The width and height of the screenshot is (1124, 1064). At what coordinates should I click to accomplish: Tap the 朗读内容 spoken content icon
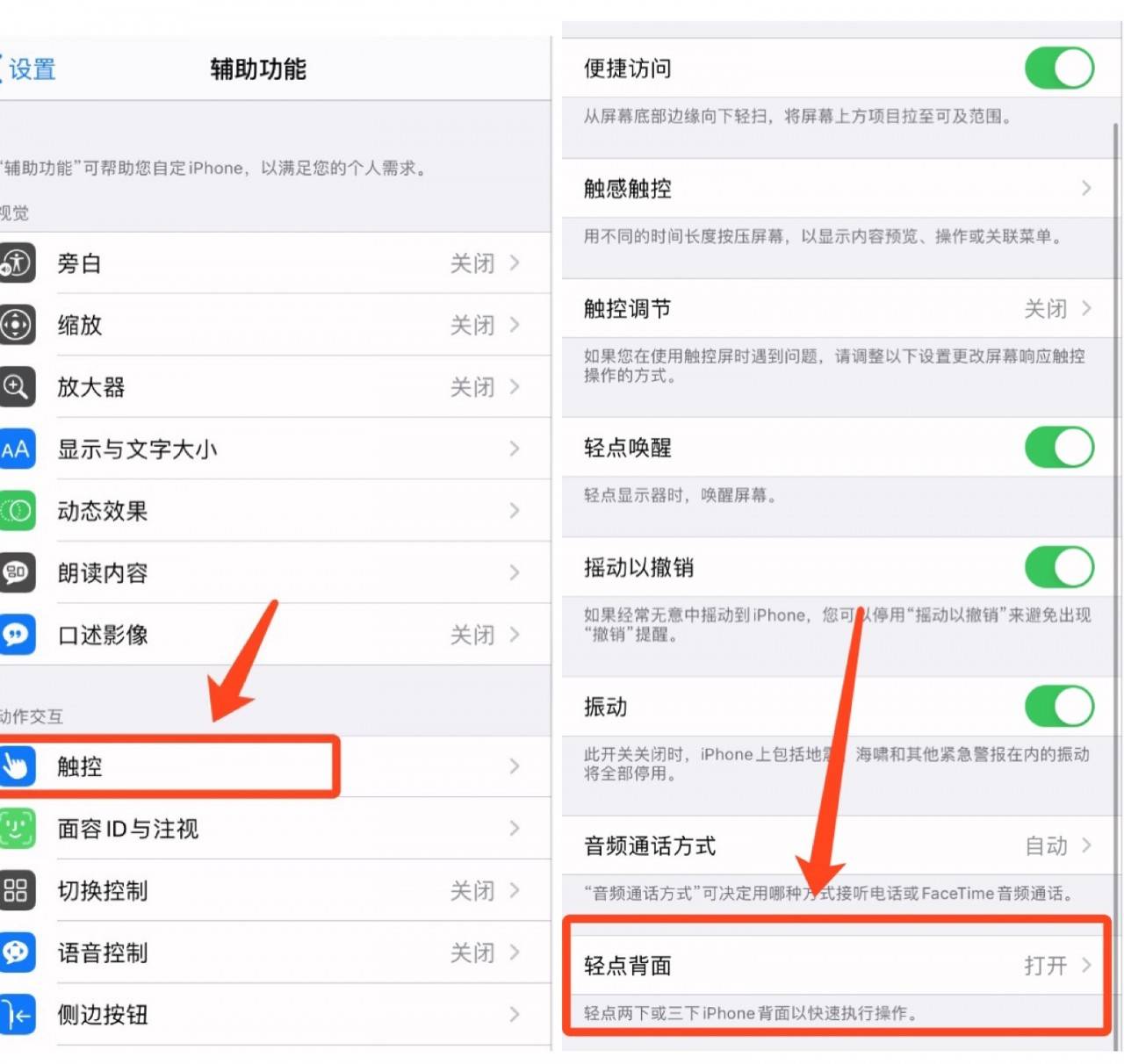coord(17,572)
